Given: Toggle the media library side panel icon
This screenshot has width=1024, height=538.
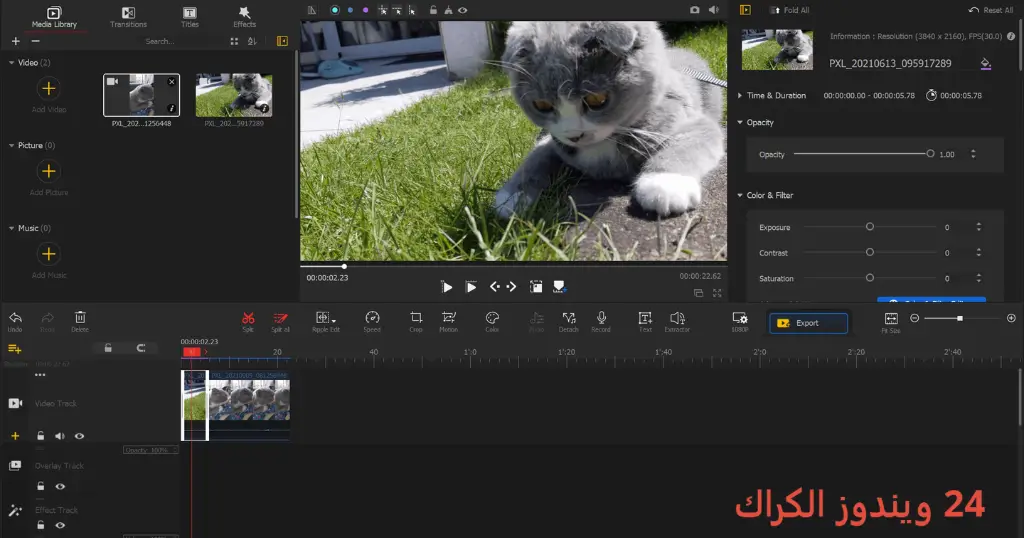Looking at the screenshot, I should (282, 41).
